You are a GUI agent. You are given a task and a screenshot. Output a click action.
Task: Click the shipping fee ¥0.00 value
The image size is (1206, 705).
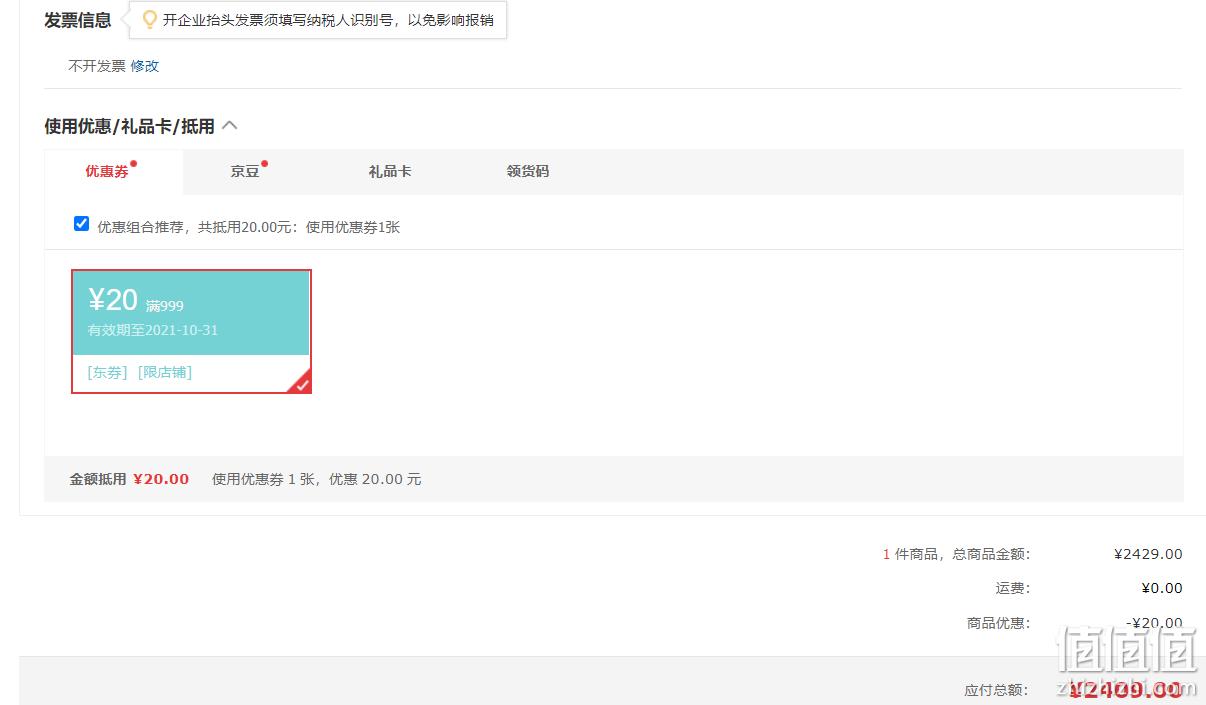[1162, 588]
